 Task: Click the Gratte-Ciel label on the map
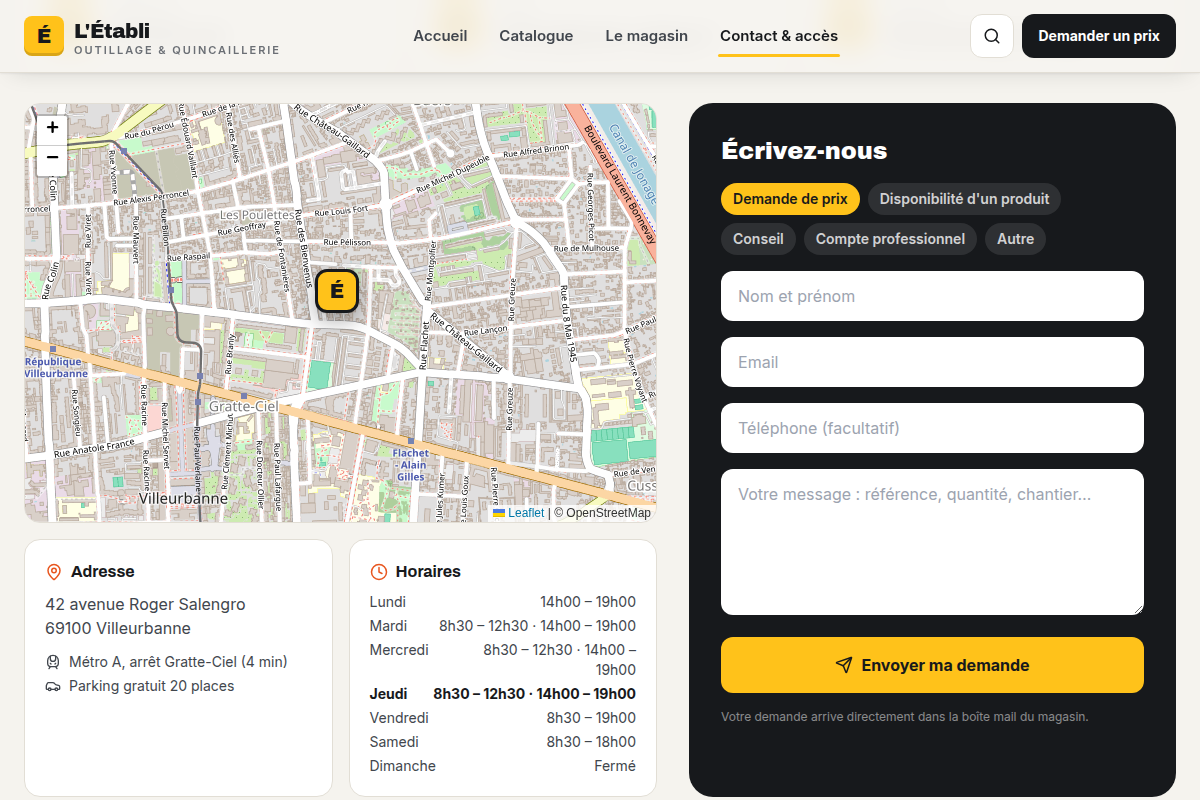(243, 406)
